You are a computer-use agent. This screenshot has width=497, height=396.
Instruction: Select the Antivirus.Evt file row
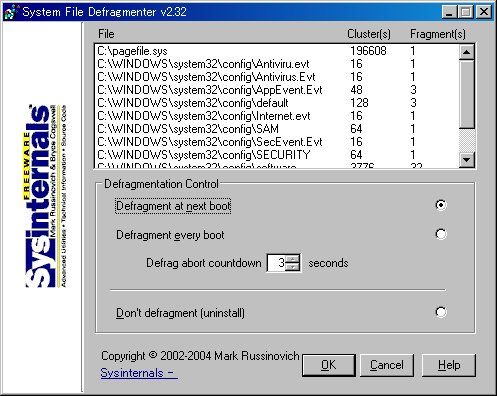[x=277, y=77]
